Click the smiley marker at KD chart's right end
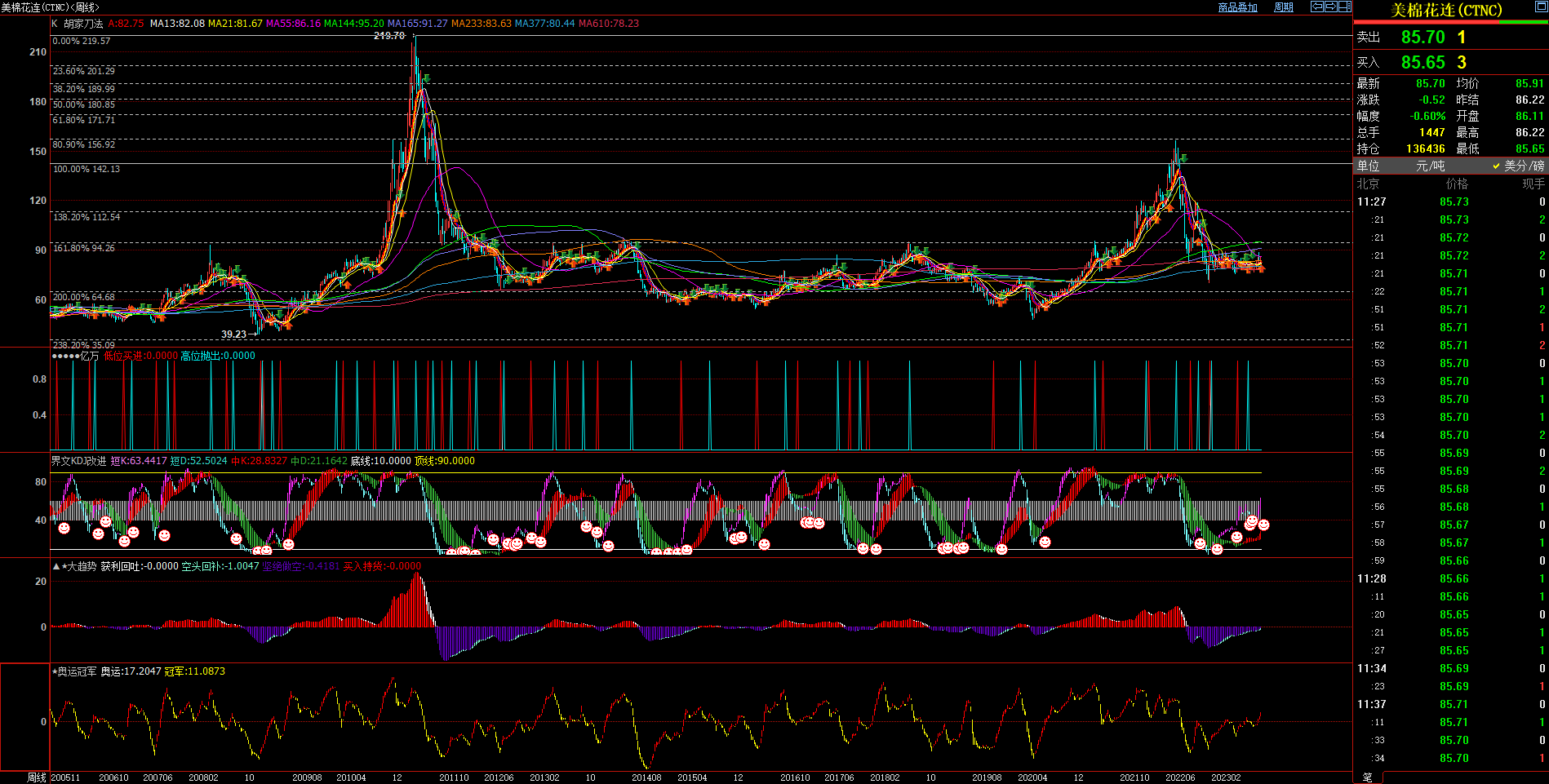This screenshot has height=784, width=1549. point(1263,525)
